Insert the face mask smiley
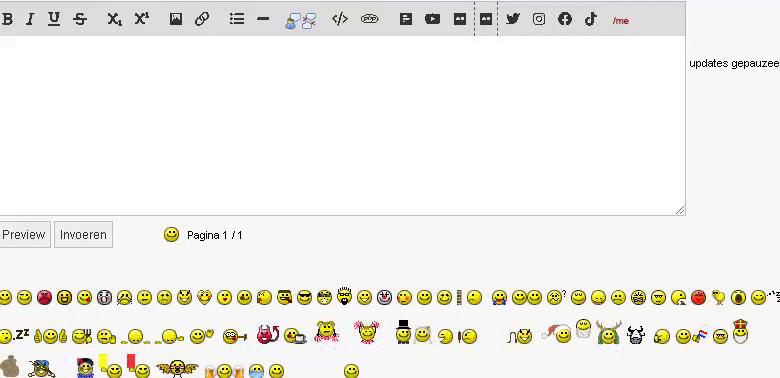This screenshot has height=378, width=780. coord(256,371)
